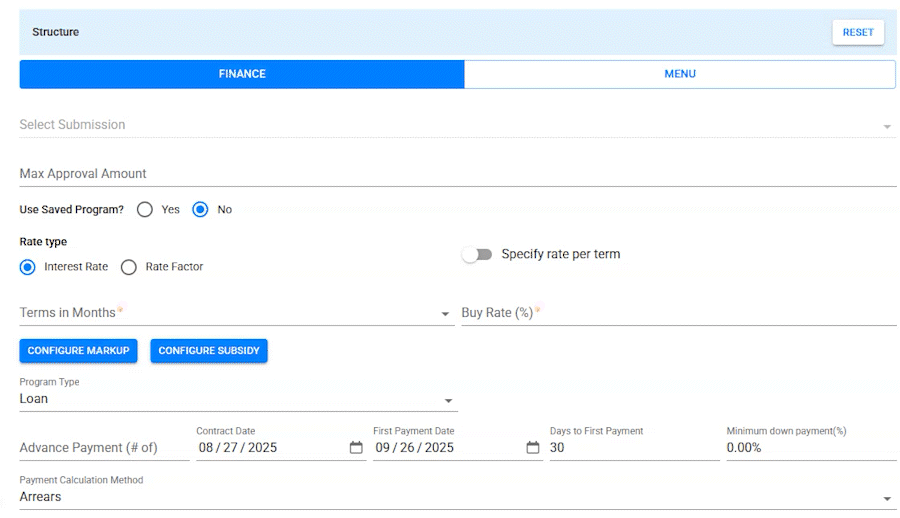Click the Configure Subsidy button
900x518 pixels.
pos(209,351)
